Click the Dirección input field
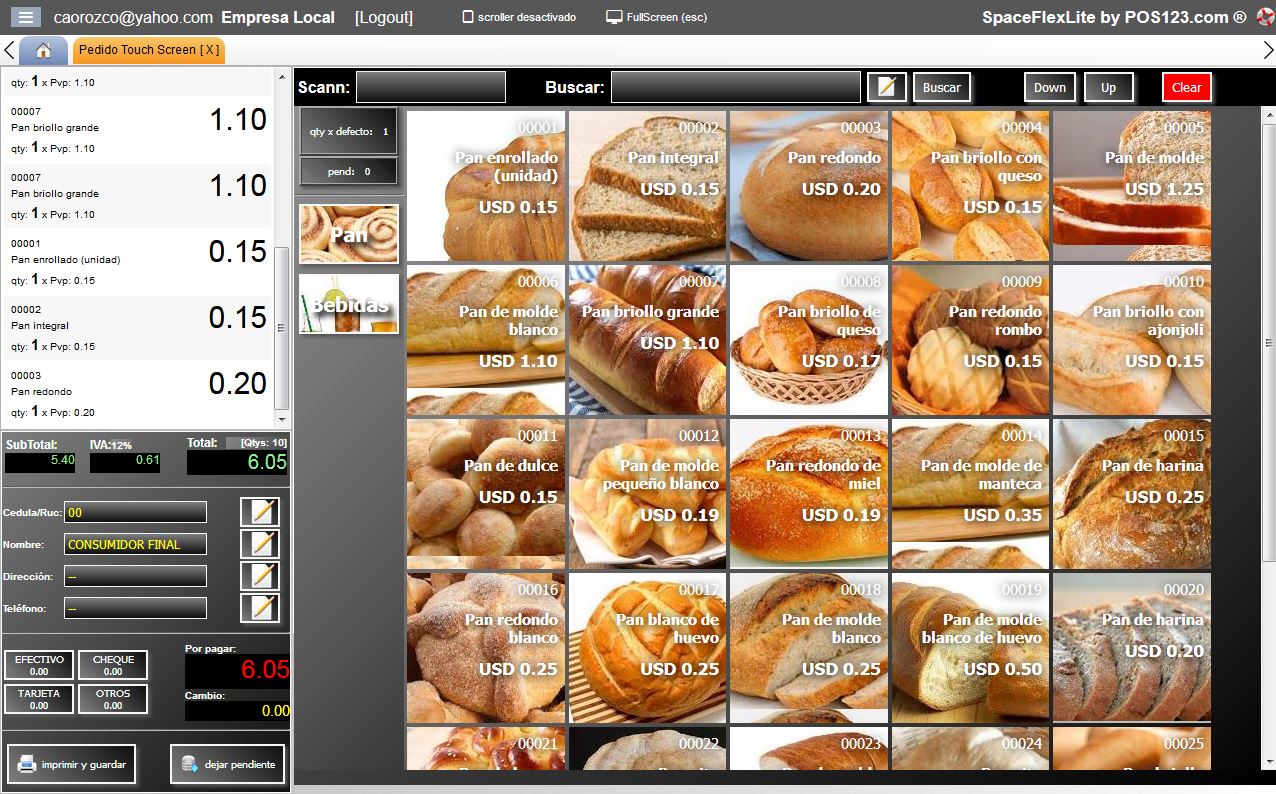This screenshot has height=794, width=1276. [135, 576]
